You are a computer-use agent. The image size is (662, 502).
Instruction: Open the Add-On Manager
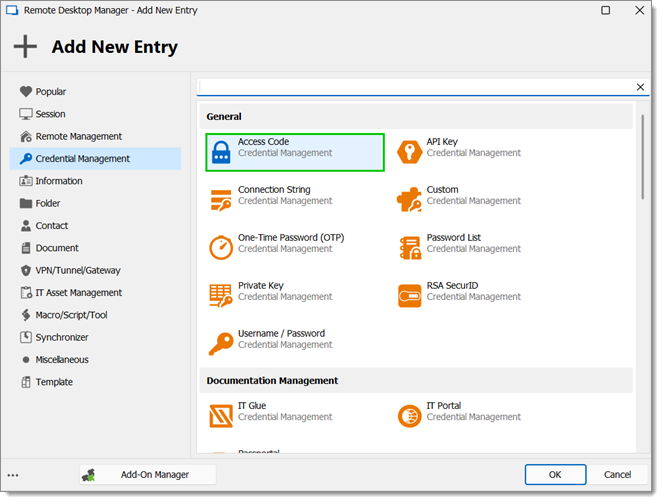(148, 475)
